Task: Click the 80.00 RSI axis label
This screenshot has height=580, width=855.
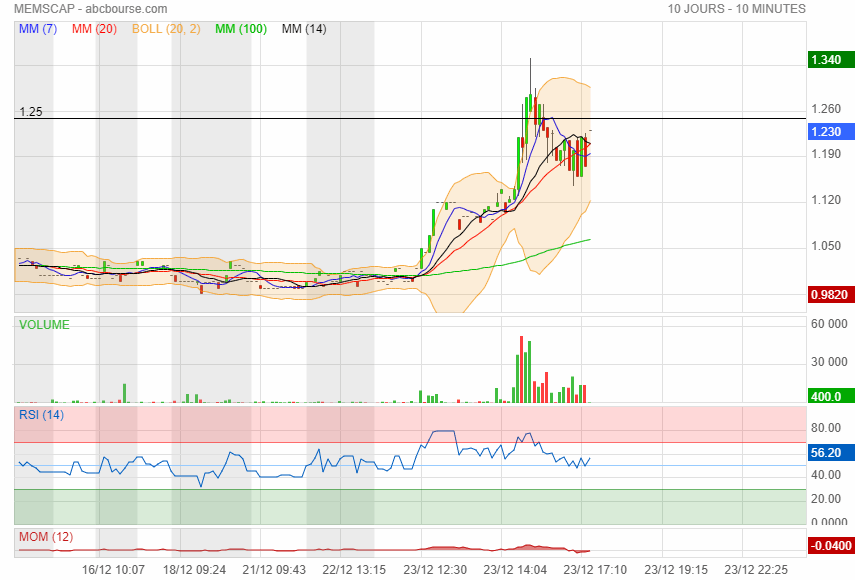Action: [x=826, y=428]
